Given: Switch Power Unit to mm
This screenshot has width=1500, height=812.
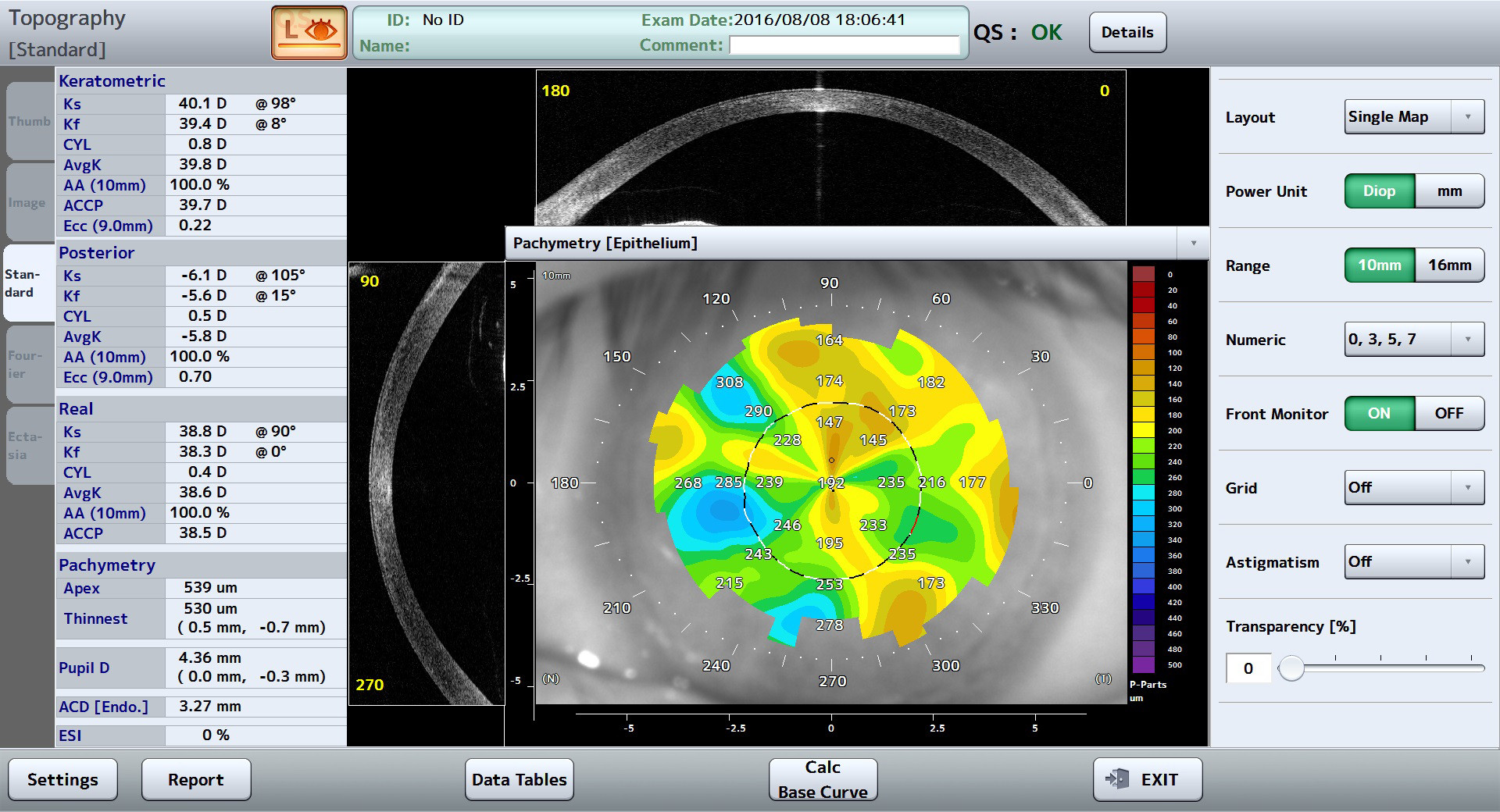Looking at the screenshot, I should click(x=1448, y=191).
